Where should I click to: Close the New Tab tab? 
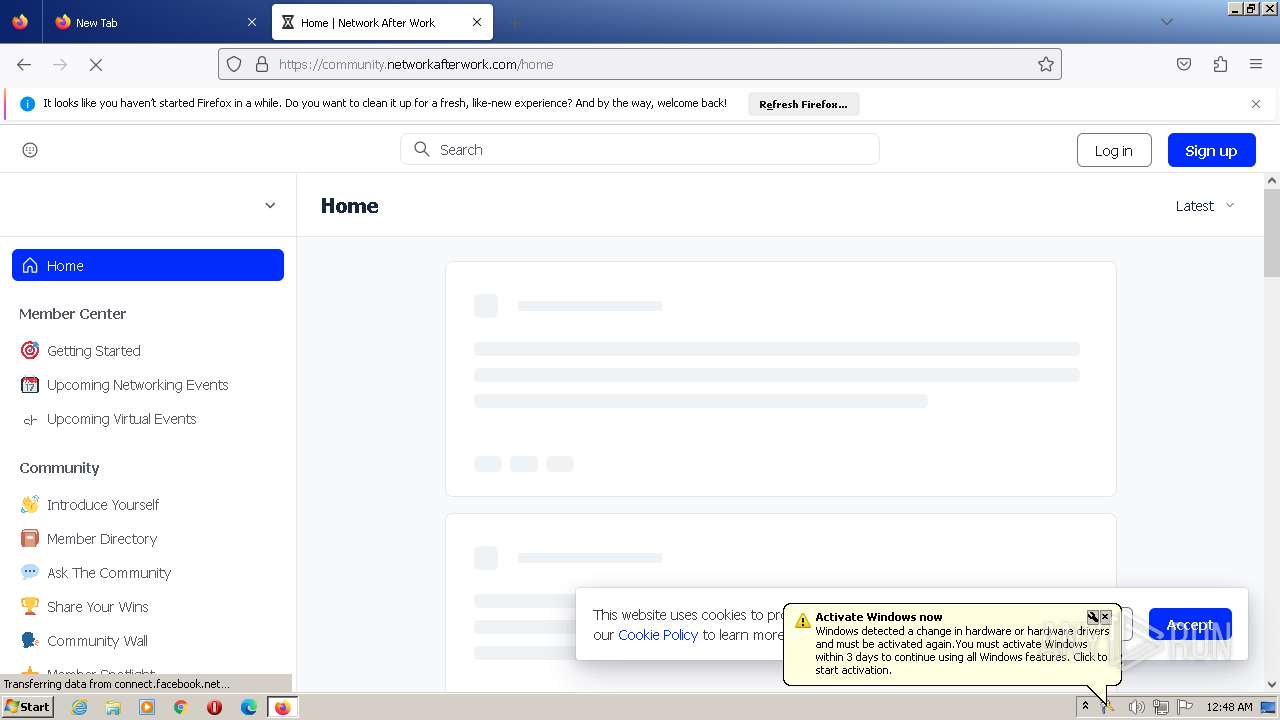pos(251,22)
